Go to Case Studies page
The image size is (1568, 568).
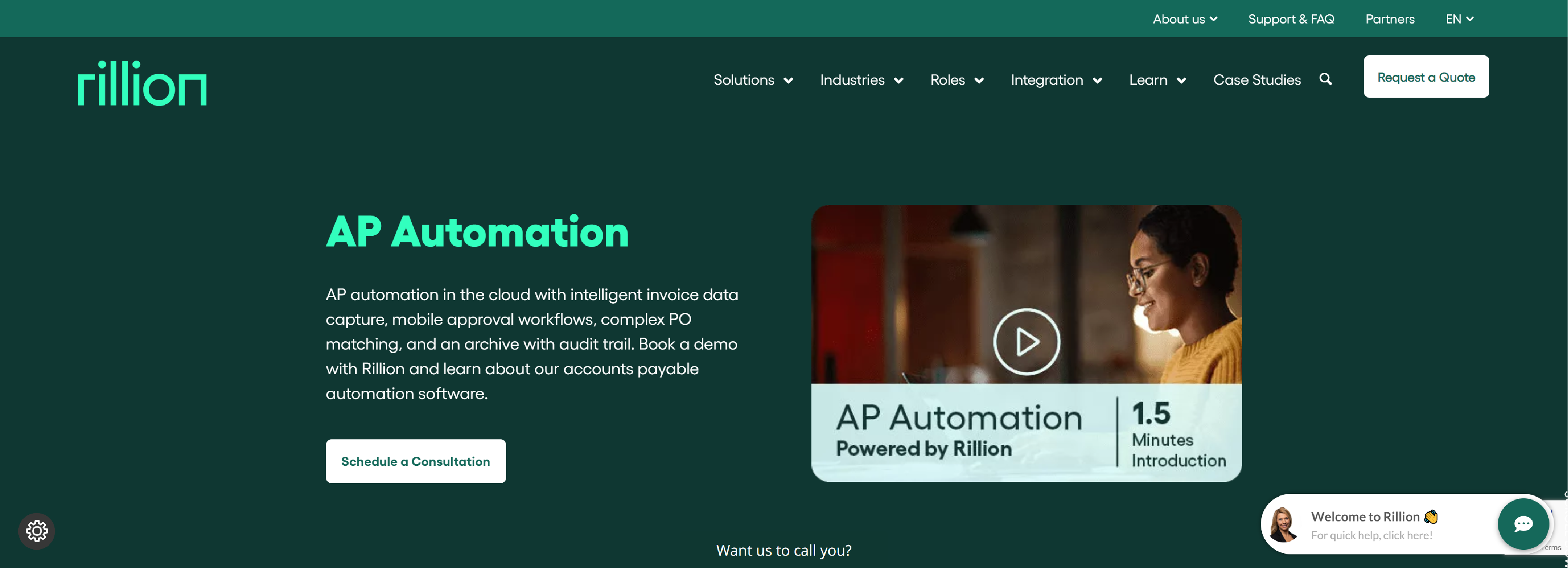tap(1256, 80)
